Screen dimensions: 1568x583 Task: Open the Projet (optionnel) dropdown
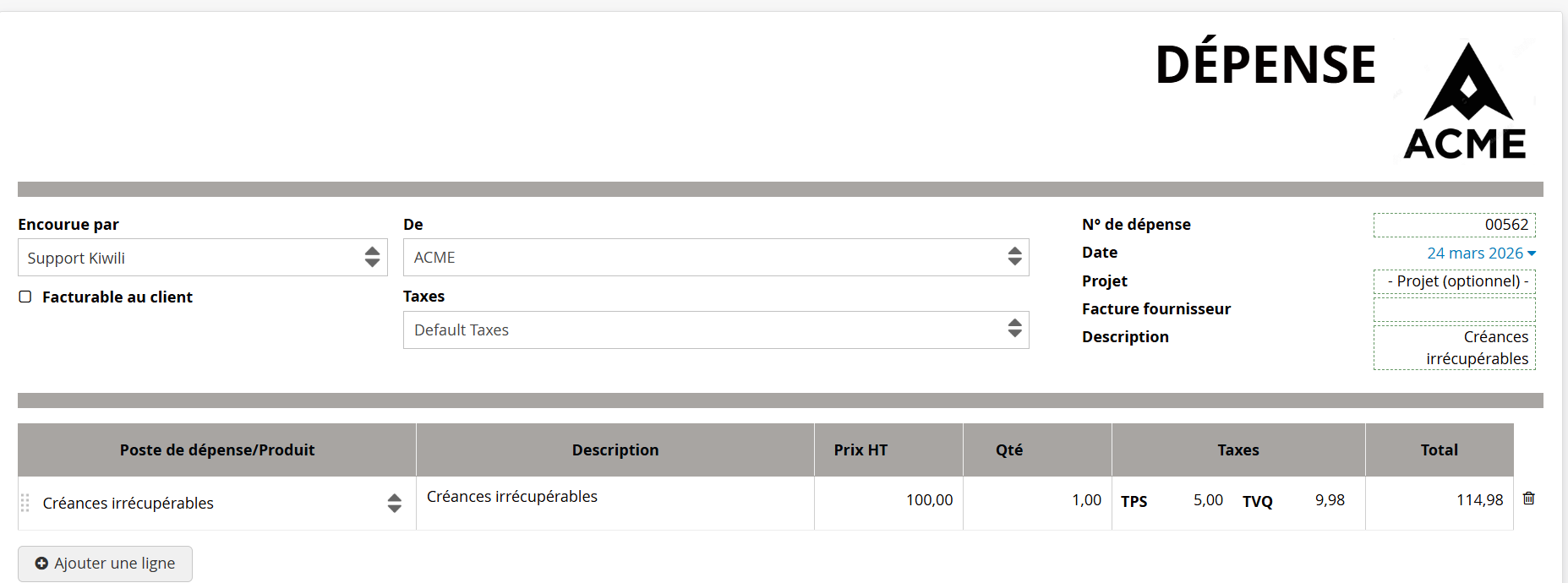[1454, 281]
